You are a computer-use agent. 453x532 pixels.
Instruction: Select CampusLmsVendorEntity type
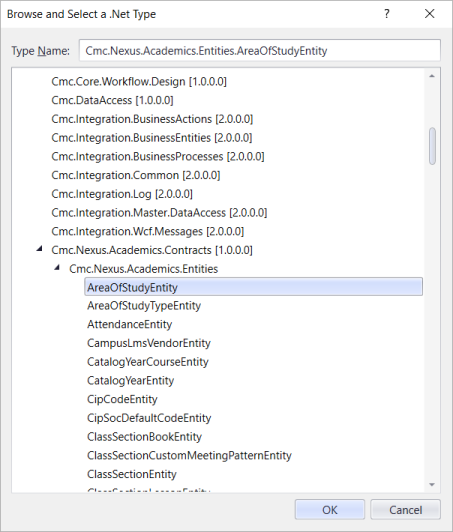[149, 343]
